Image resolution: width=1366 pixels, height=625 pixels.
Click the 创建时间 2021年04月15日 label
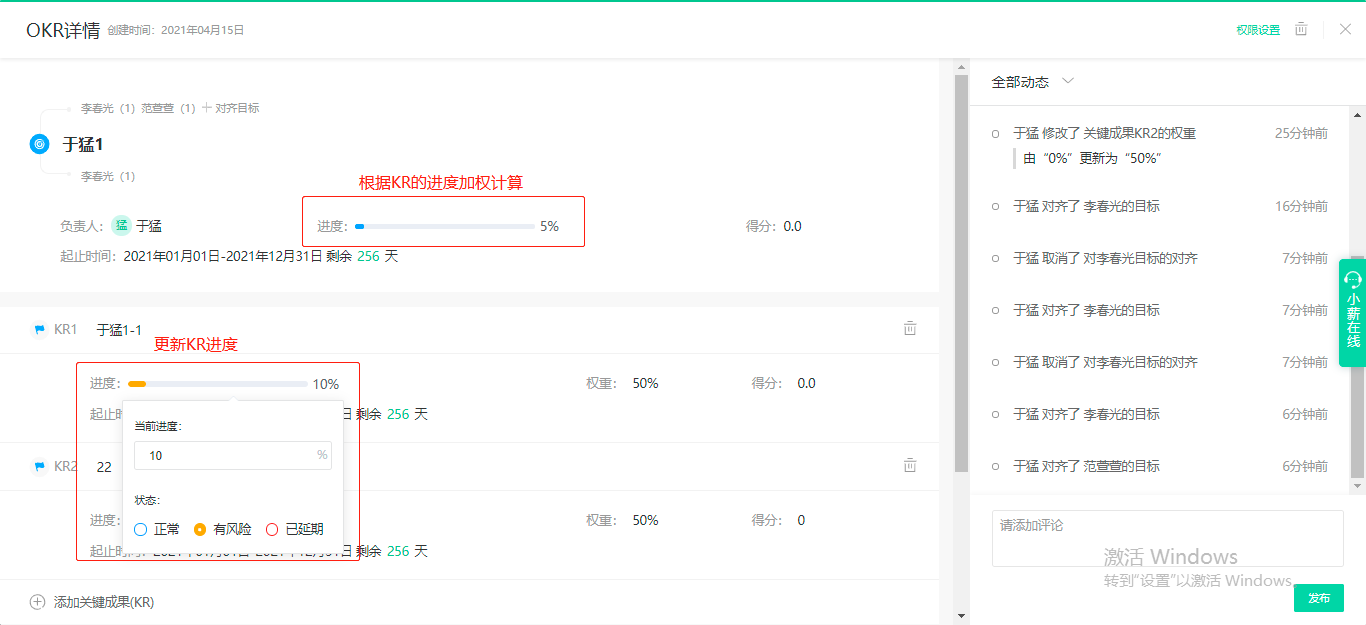176,30
